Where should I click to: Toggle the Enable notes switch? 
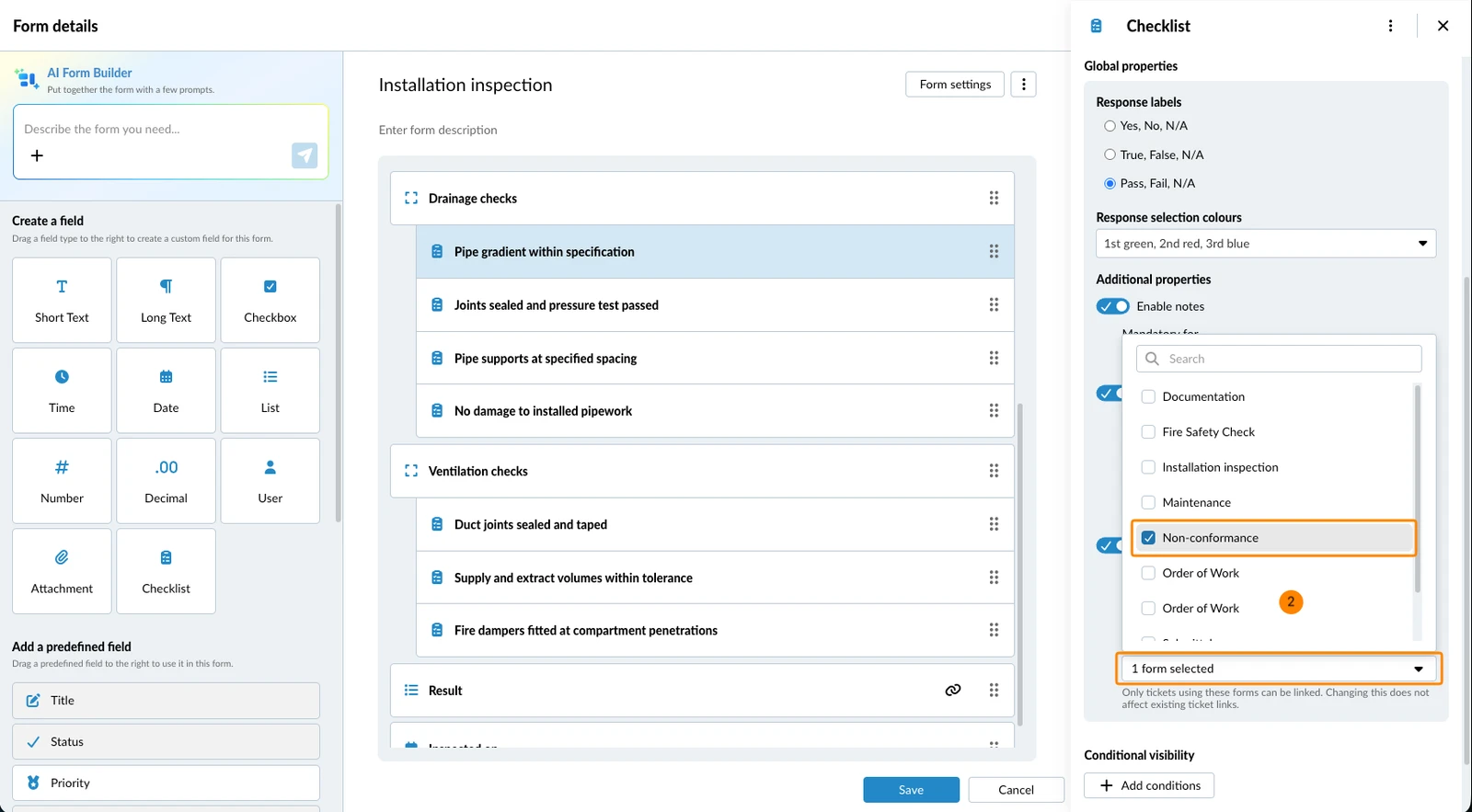[x=1112, y=306]
